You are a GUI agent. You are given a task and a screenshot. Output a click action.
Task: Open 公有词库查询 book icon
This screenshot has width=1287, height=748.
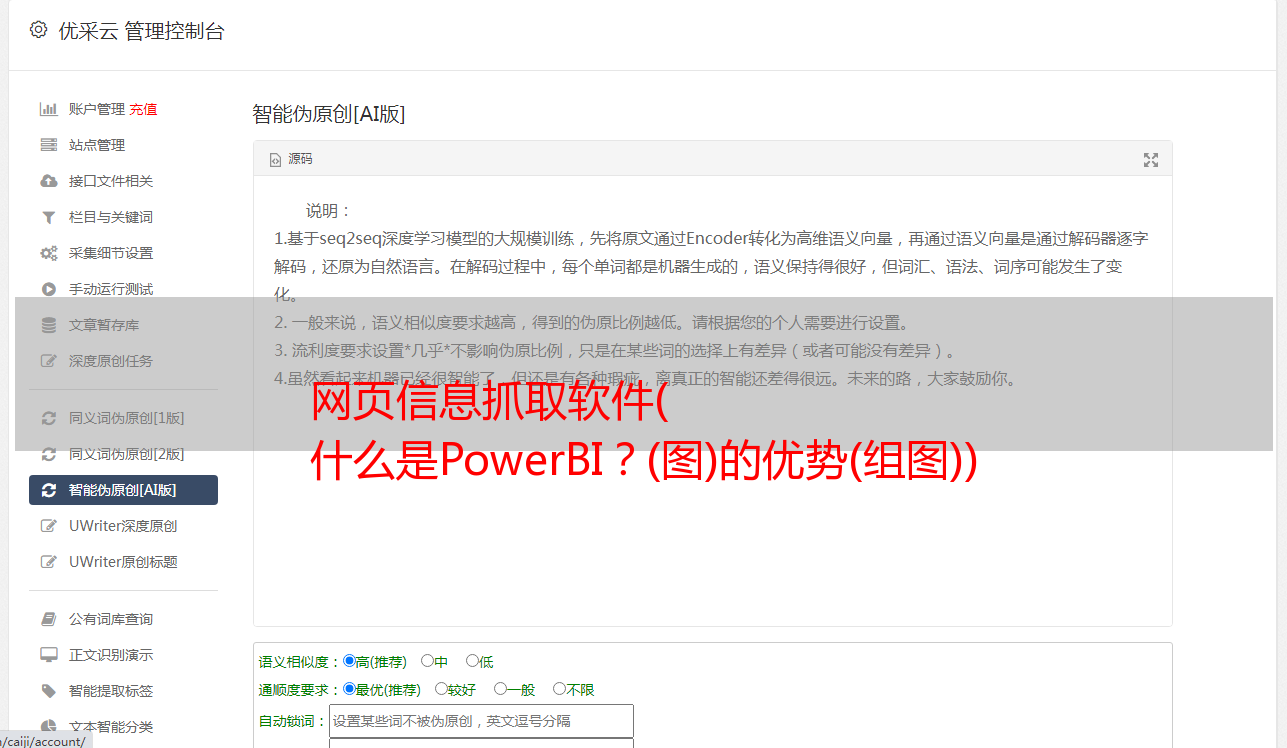pyautogui.click(x=48, y=619)
